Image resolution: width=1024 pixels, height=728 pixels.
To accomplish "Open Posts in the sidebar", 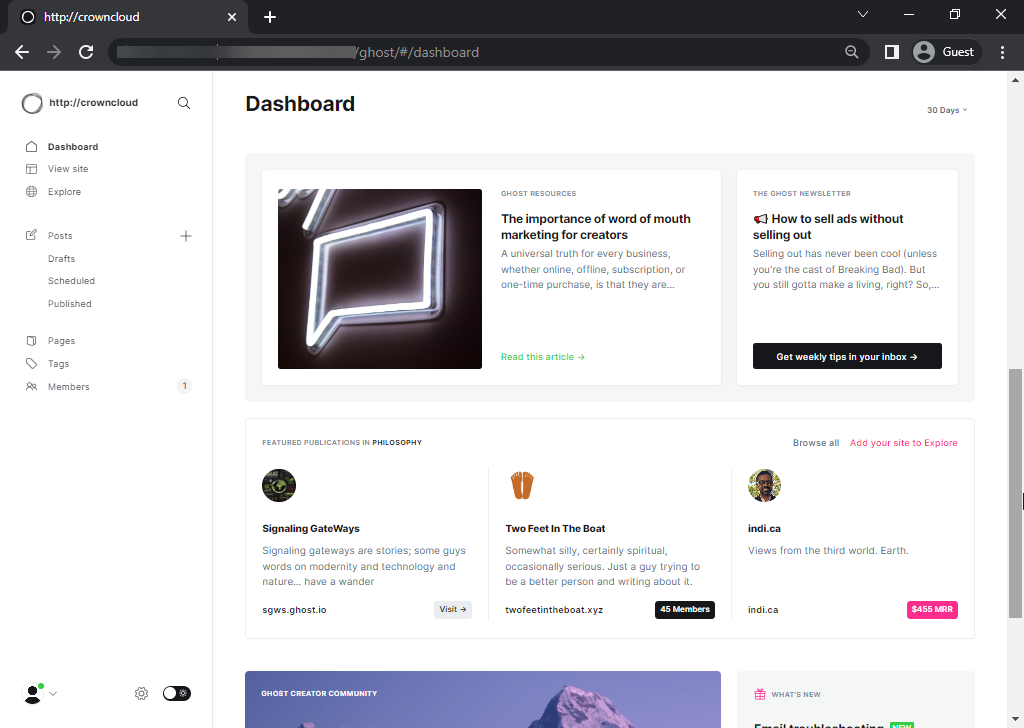I will click(60, 236).
